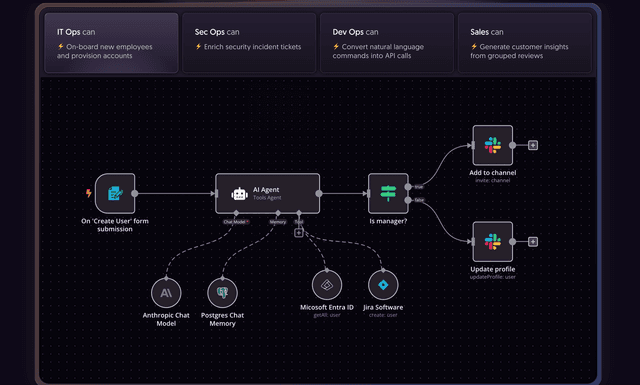Image resolution: width=640 pixels, height=385 pixels.
Task: Open the Postgres Chat Memory node
Action: (222, 293)
